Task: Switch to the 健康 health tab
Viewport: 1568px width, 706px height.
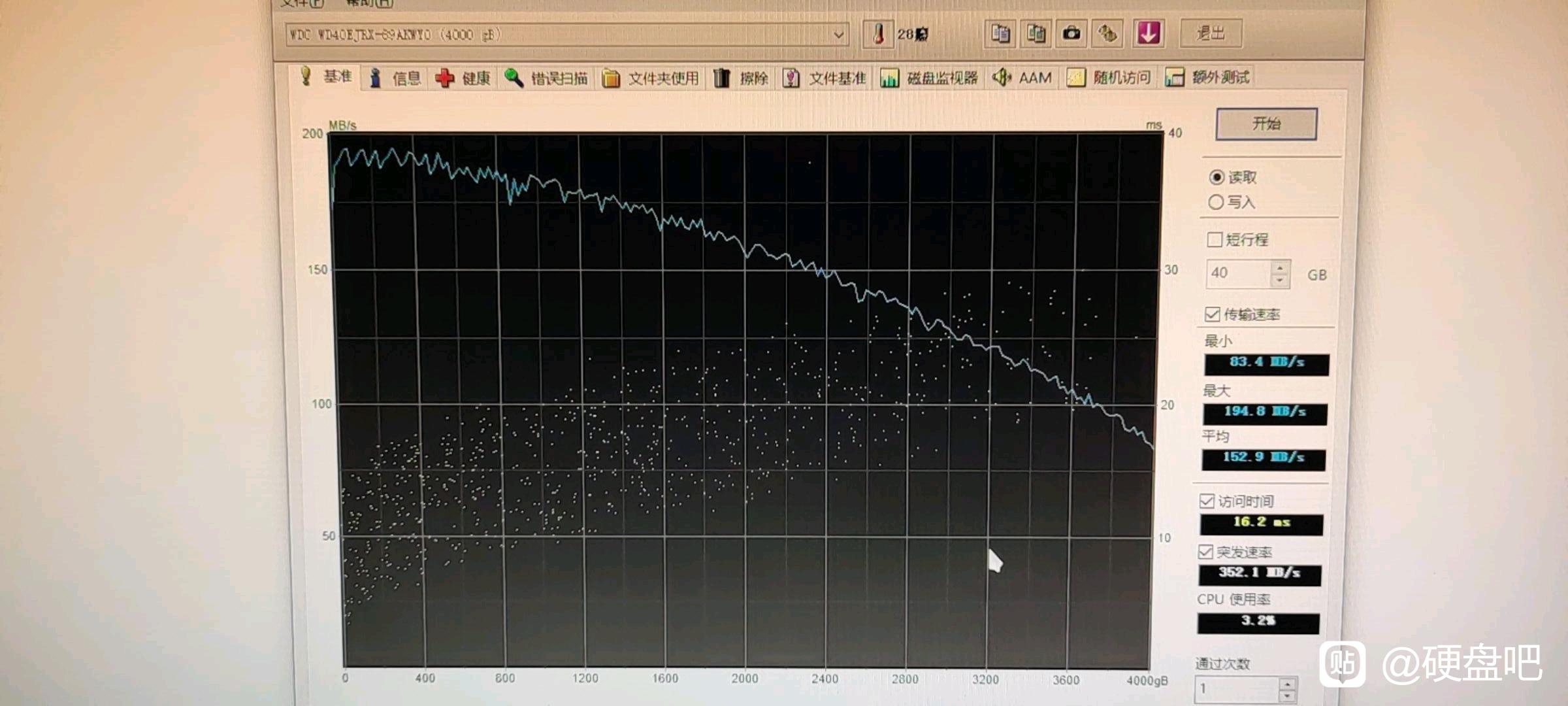Action: pos(463,78)
